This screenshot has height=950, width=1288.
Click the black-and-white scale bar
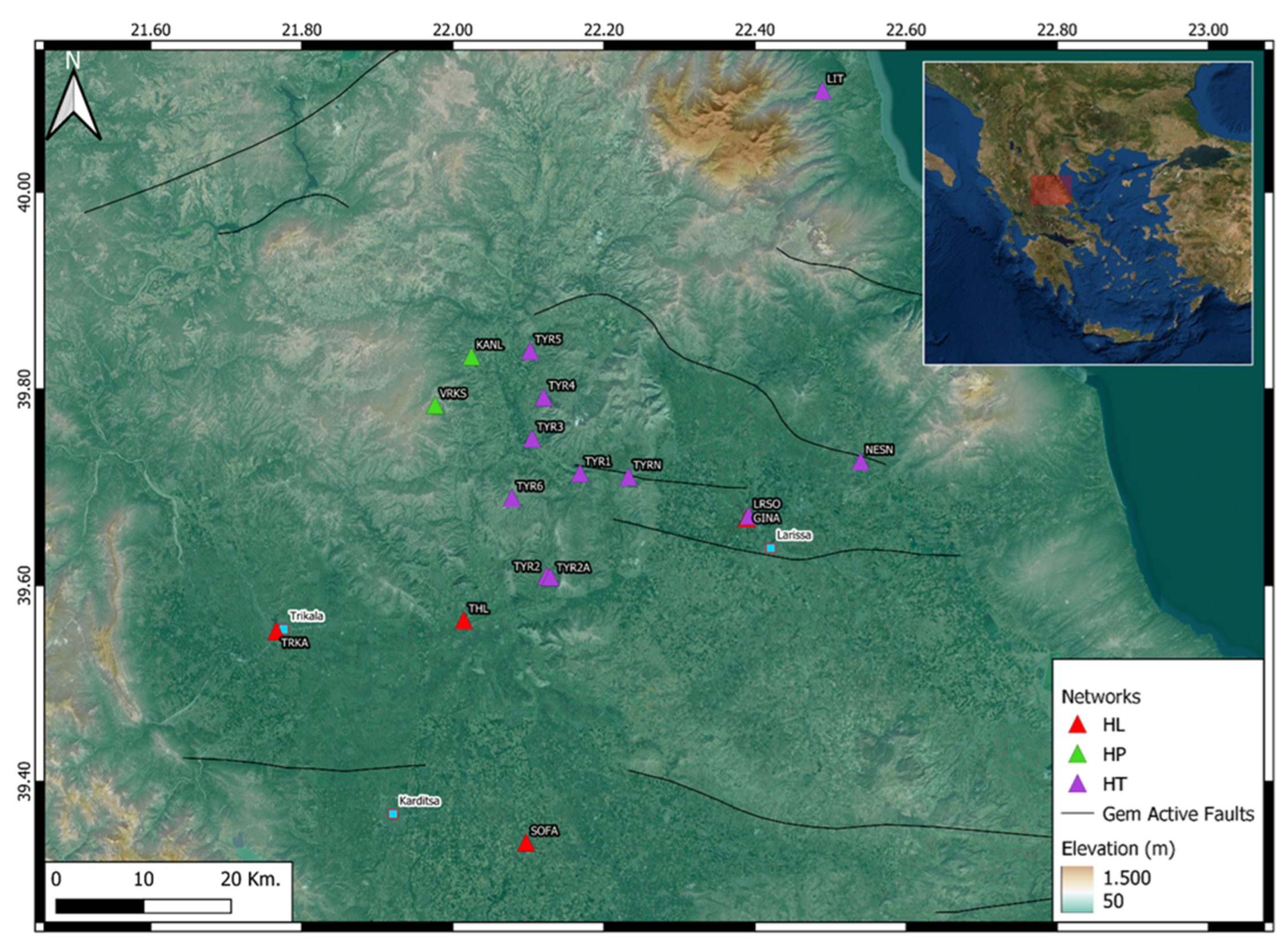[143, 907]
